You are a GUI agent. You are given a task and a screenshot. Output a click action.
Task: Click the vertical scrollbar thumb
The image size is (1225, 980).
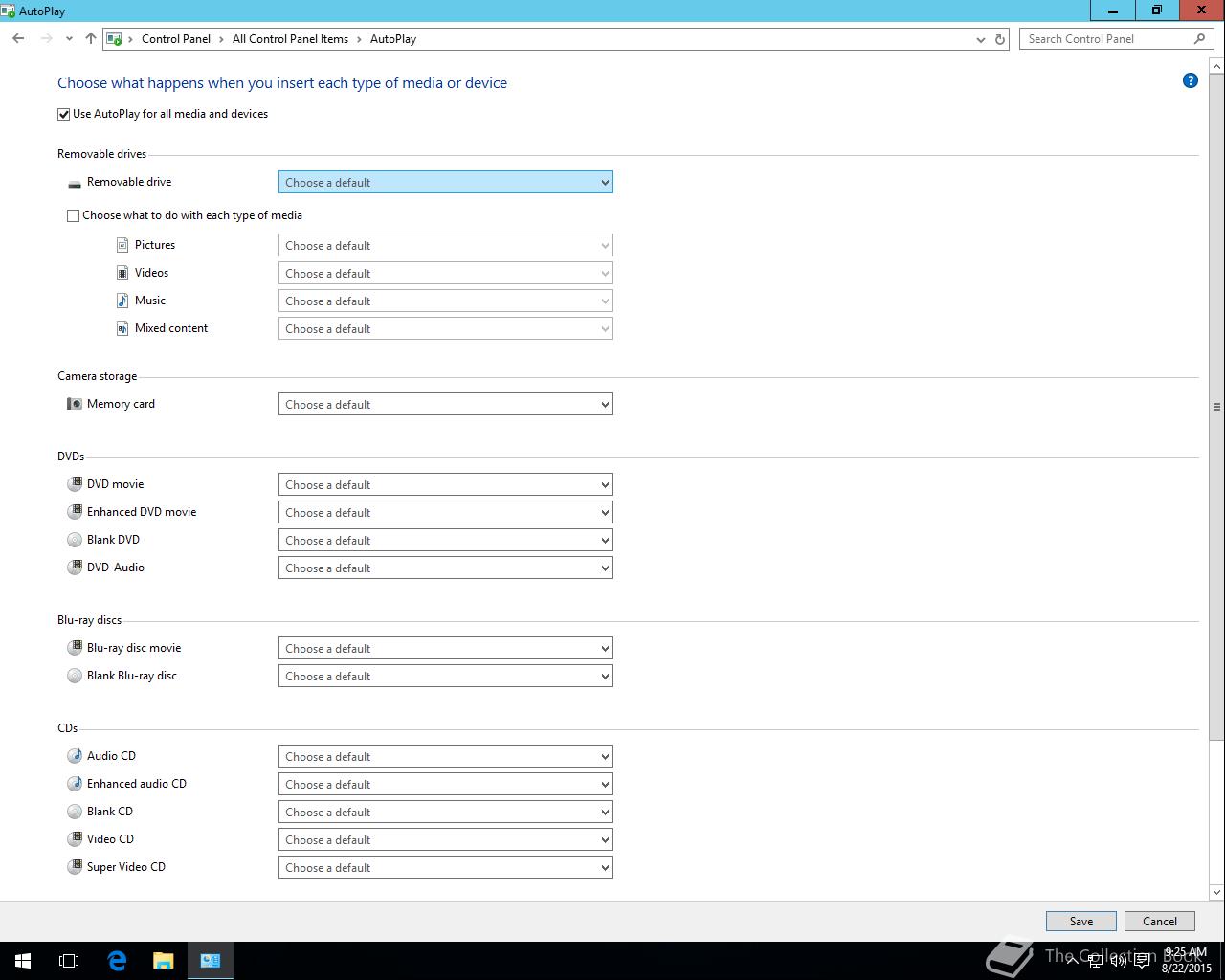click(x=1216, y=407)
